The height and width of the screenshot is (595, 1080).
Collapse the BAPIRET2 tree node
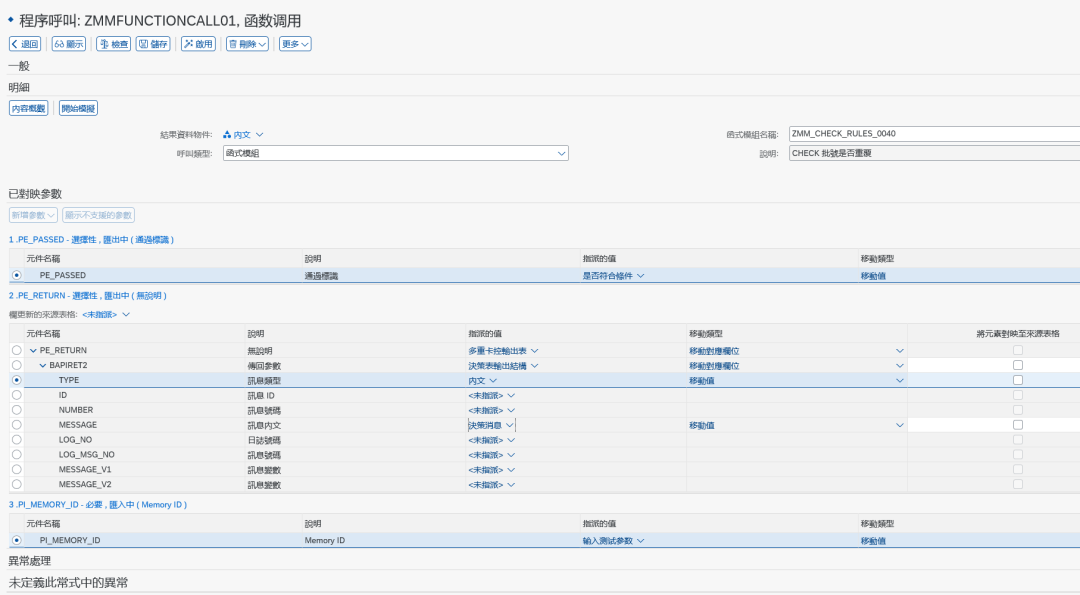coord(43,366)
